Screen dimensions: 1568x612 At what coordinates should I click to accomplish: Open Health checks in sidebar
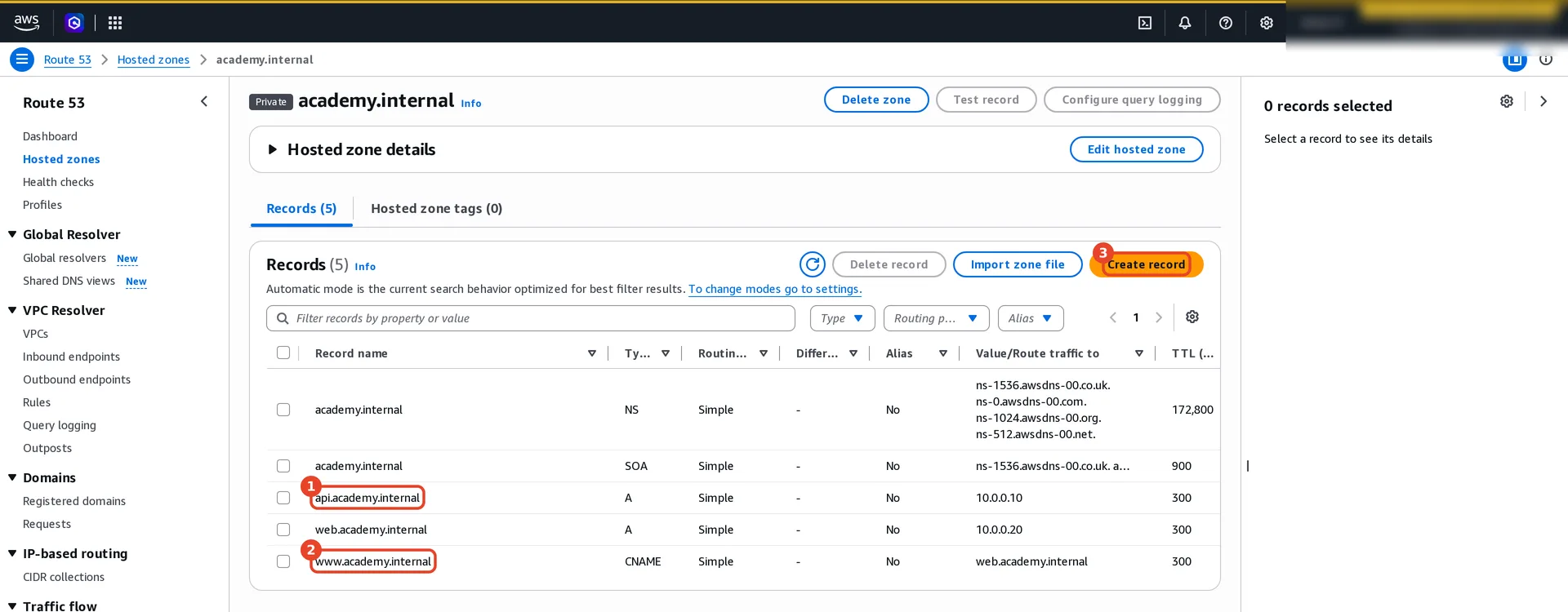58,182
